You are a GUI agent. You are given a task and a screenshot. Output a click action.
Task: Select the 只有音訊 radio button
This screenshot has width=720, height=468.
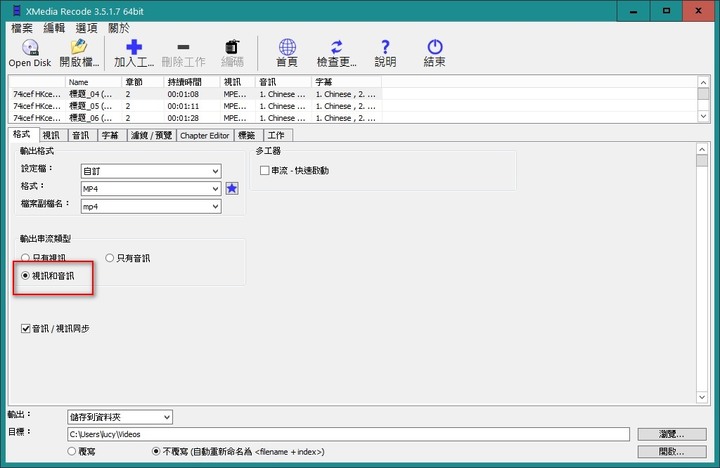tap(109, 258)
